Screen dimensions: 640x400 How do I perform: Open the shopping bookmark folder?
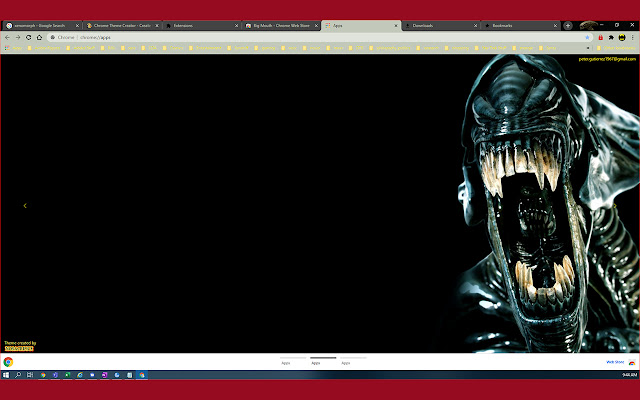point(457,48)
